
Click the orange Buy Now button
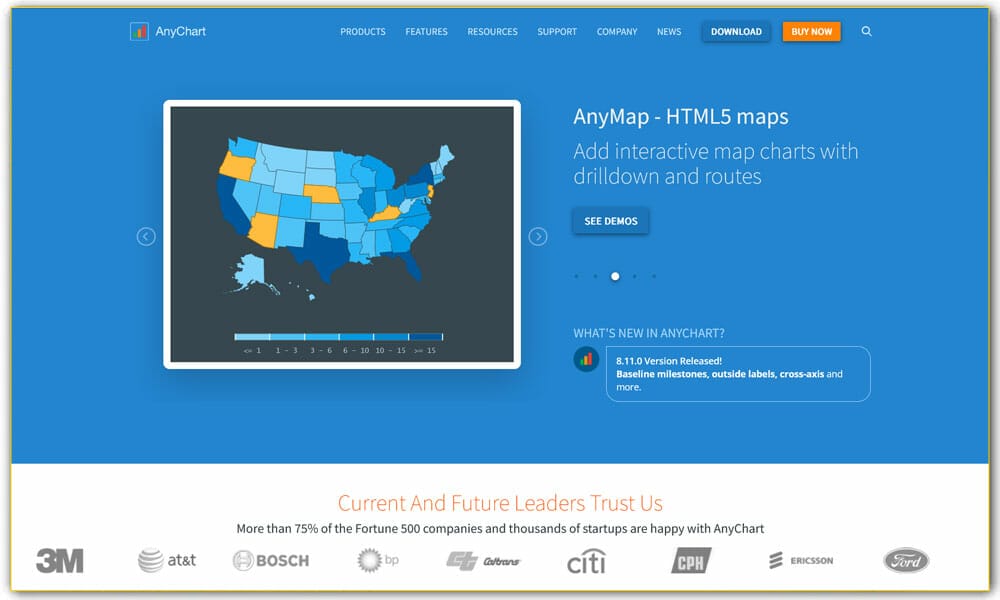pyautogui.click(x=811, y=32)
